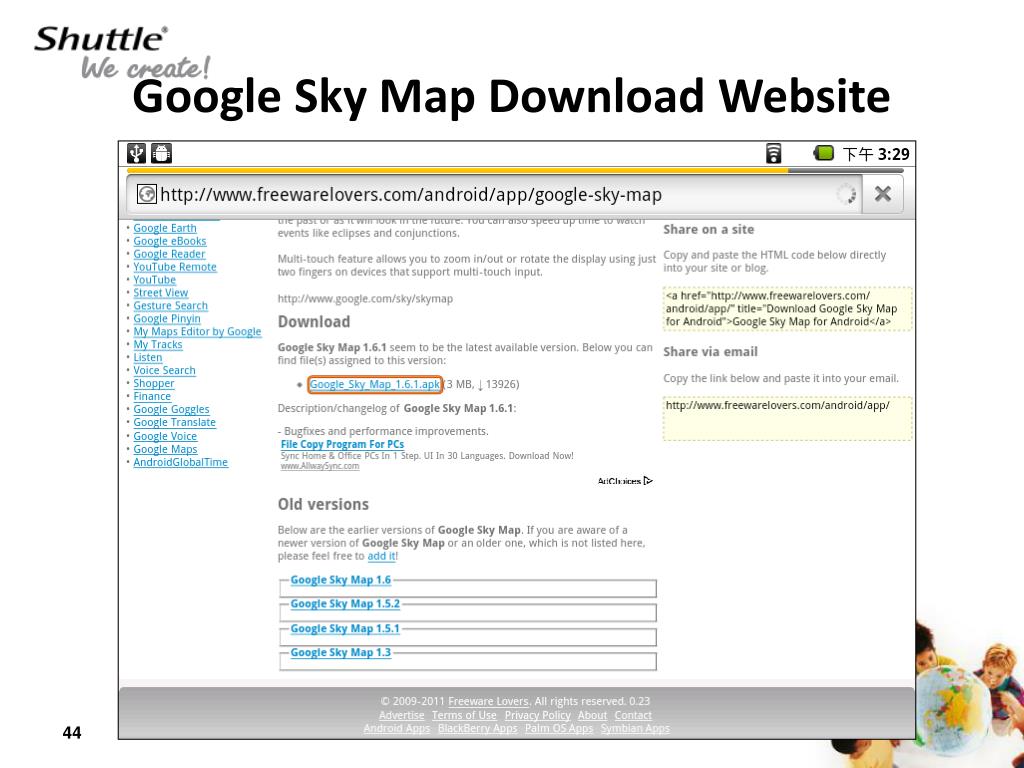1024x768 pixels.
Task: Open Palm OS Apps footer link
Action: point(559,729)
